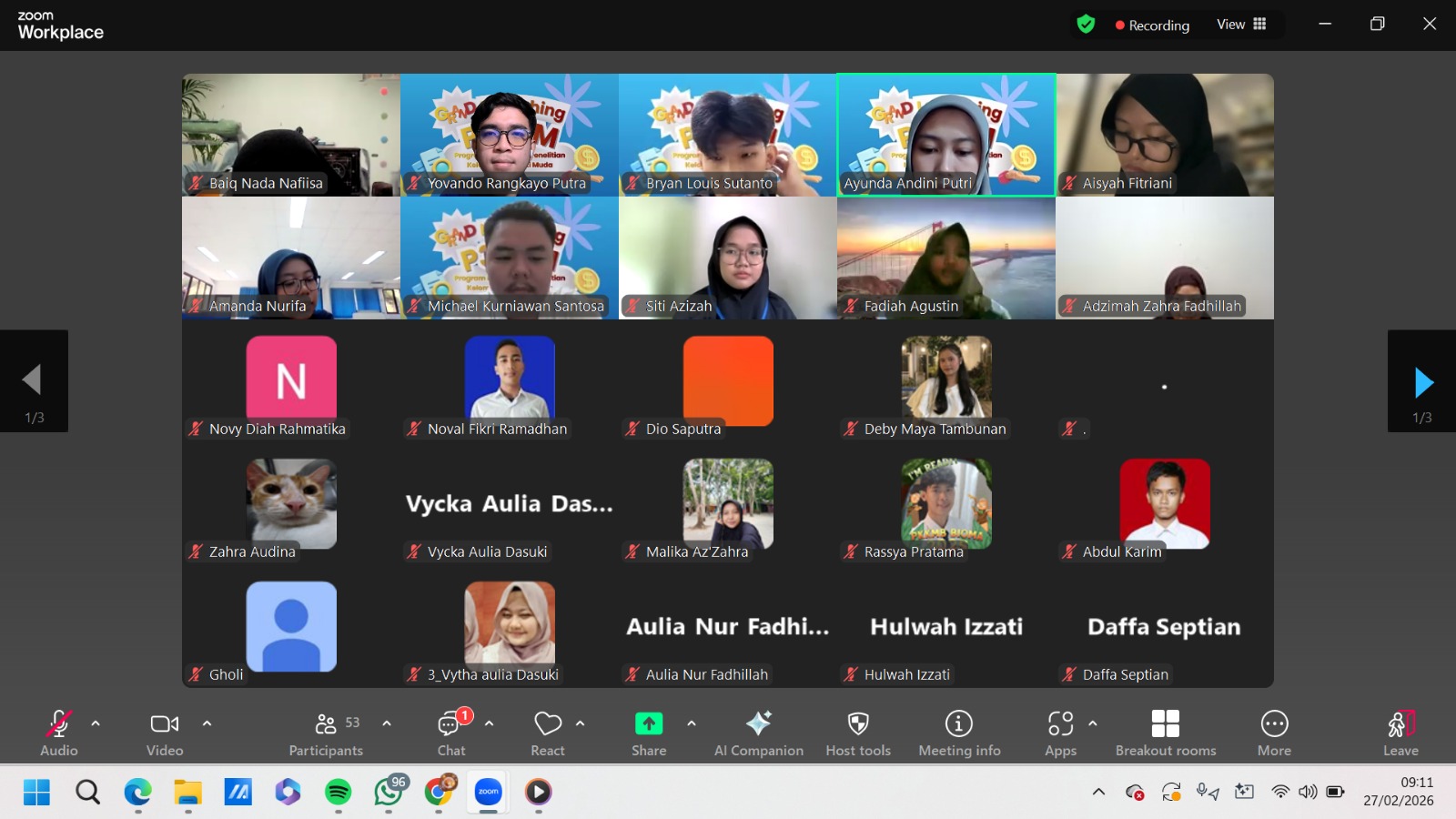Open the Participants list

coord(326,733)
